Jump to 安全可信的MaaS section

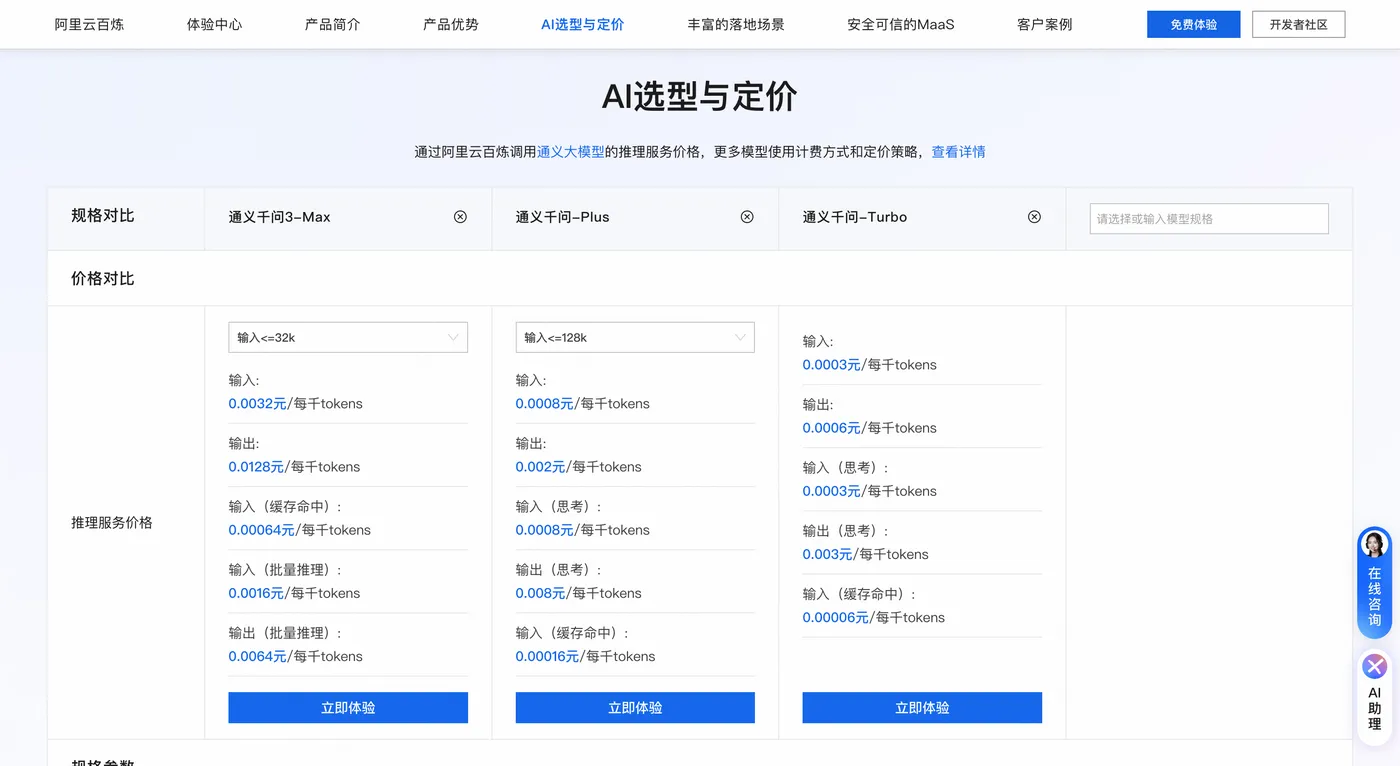tap(901, 24)
